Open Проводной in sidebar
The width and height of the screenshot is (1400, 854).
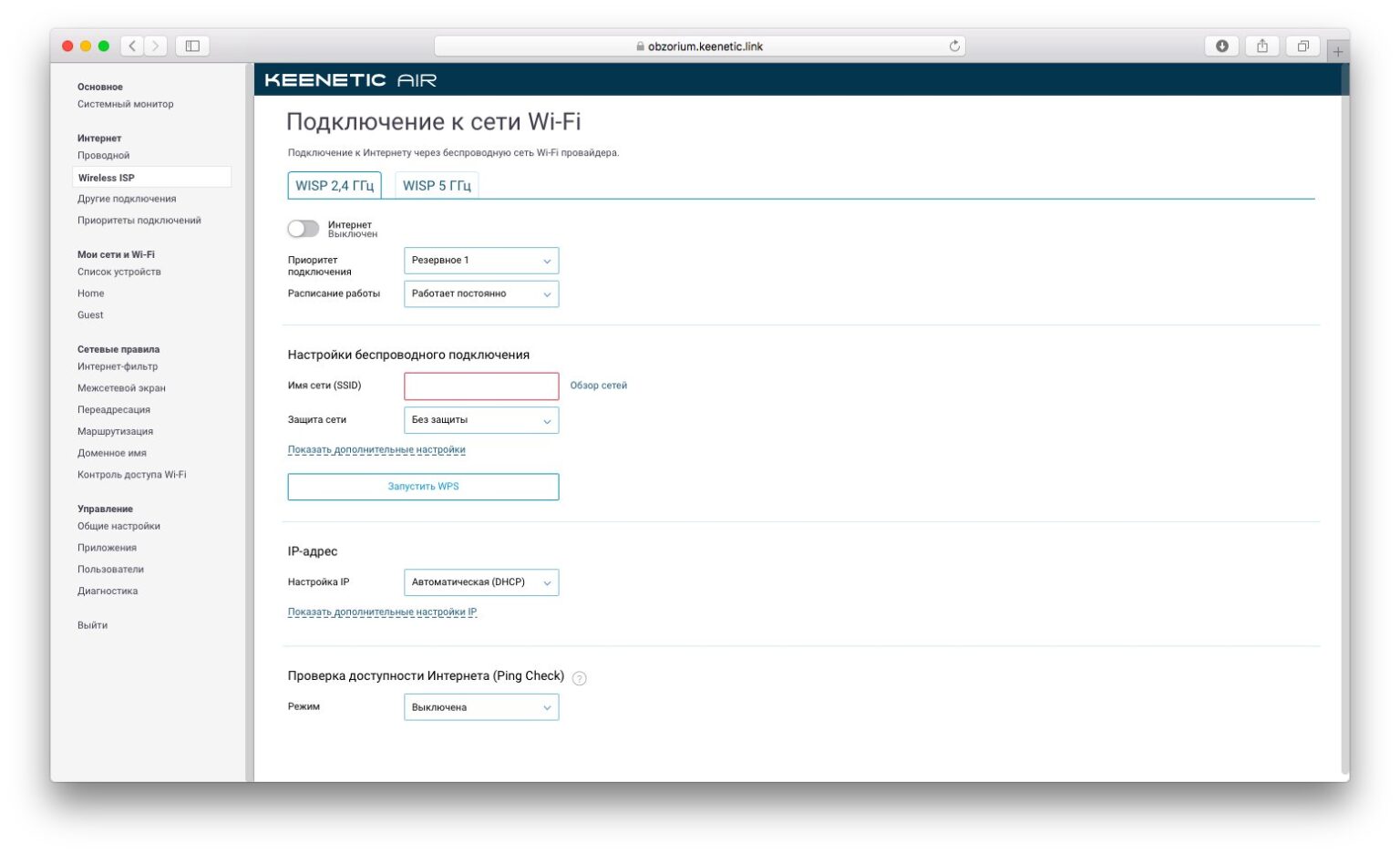103,156
